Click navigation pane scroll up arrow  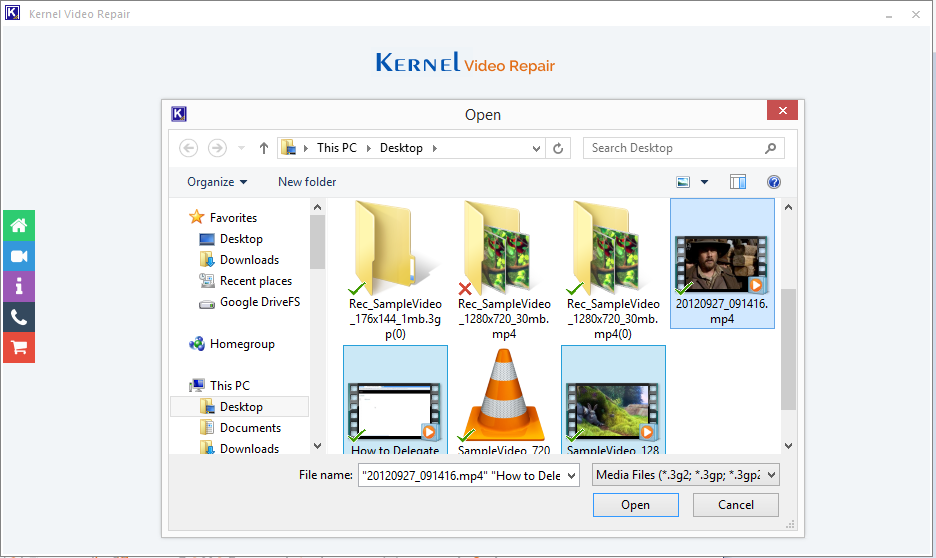(318, 208)
